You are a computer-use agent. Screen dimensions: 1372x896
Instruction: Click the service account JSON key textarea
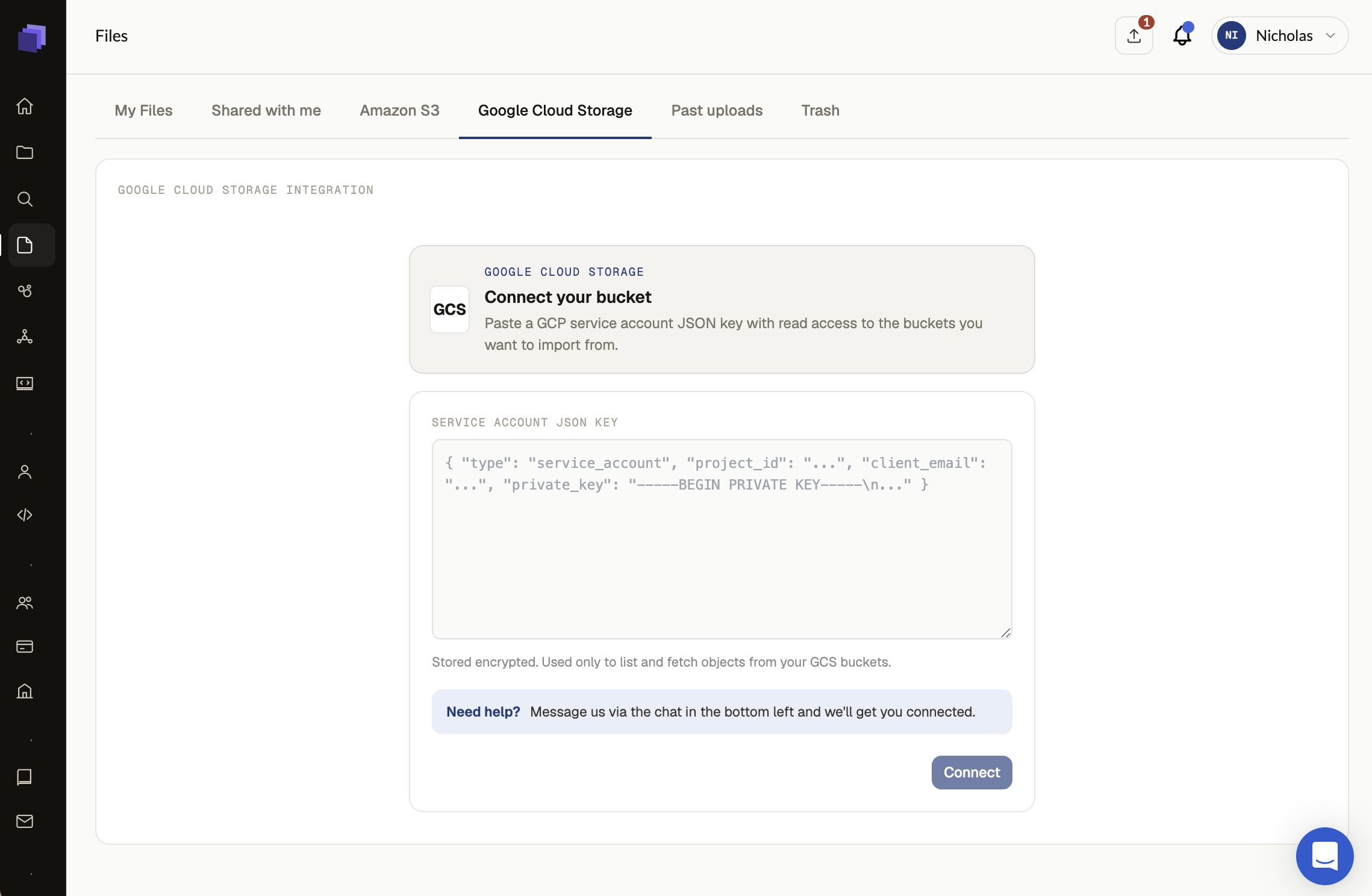722,539
